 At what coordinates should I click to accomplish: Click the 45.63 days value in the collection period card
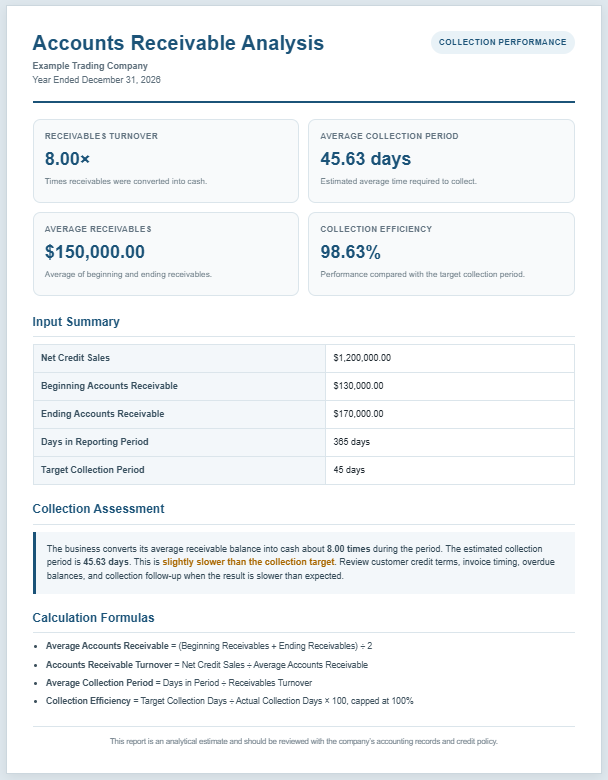(x=366, y=159)
